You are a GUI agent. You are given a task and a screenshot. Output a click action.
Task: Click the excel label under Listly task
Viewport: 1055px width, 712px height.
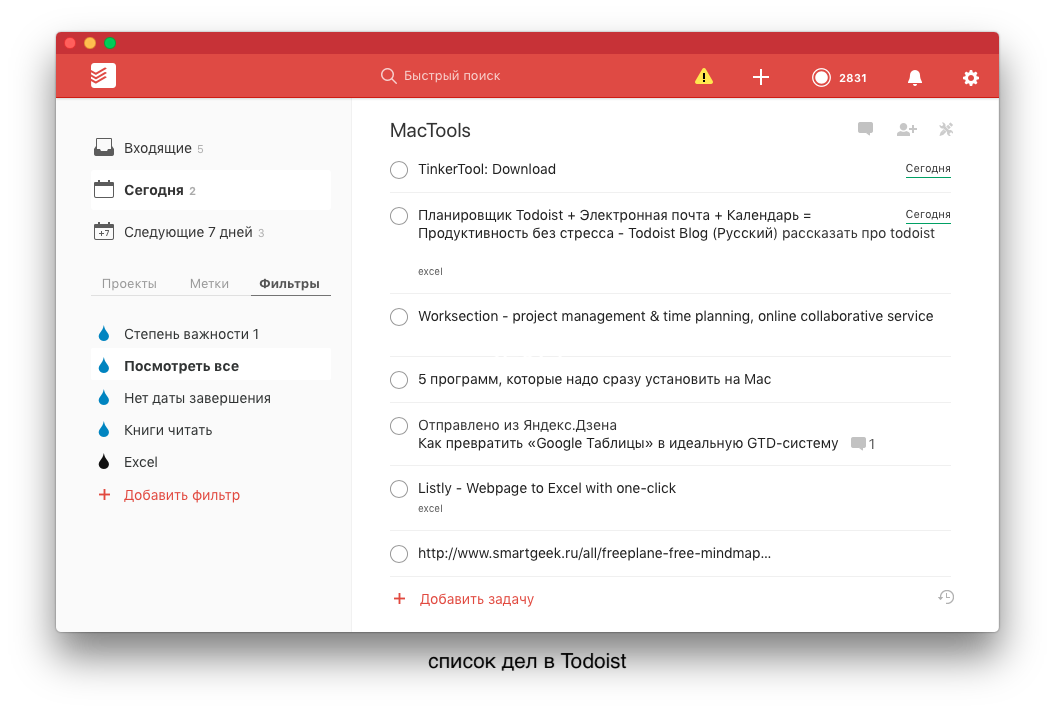[430, 508]
